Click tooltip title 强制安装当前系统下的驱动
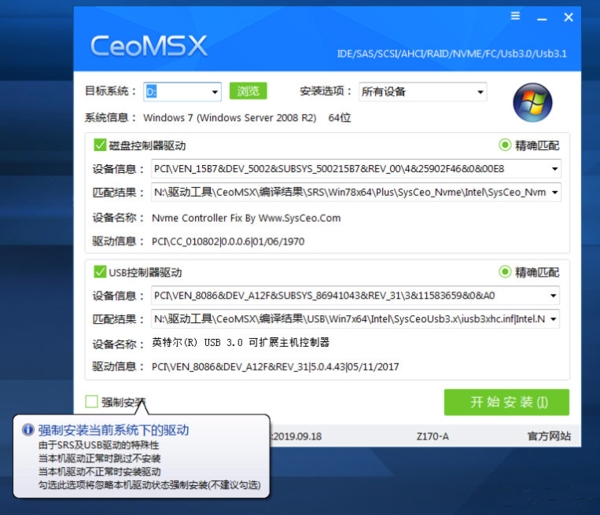The image size is (600, 515). click(113, 430)
